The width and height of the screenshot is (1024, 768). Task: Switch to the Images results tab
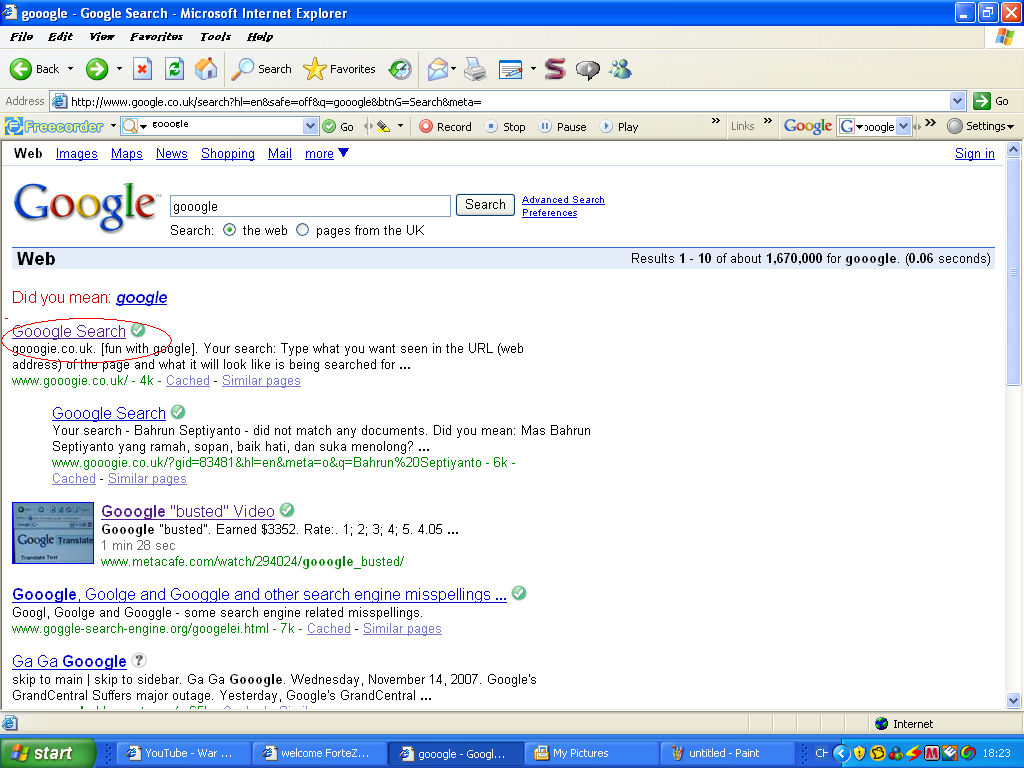tap(76, 153)
